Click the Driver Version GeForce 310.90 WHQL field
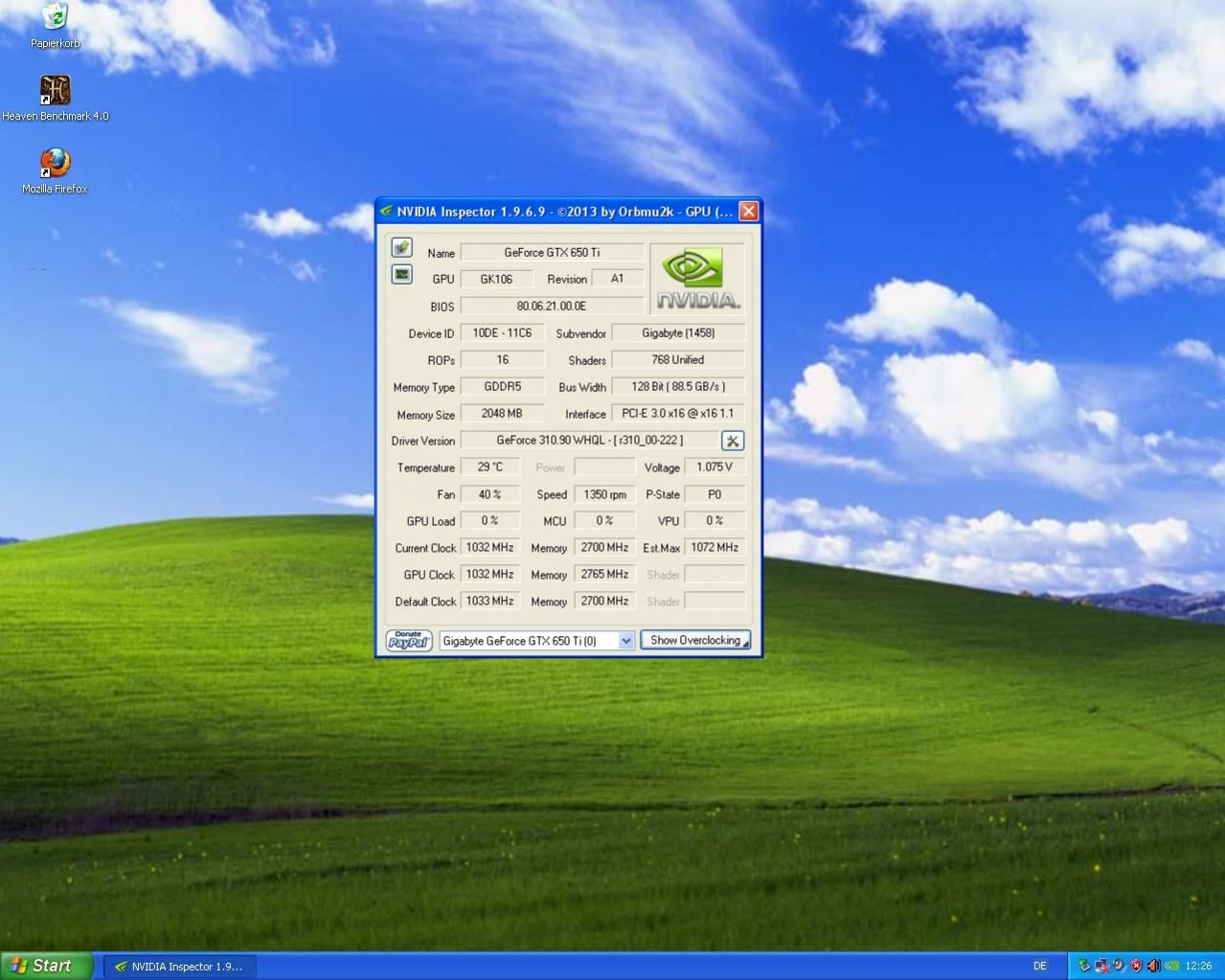 tap(589, 440)
